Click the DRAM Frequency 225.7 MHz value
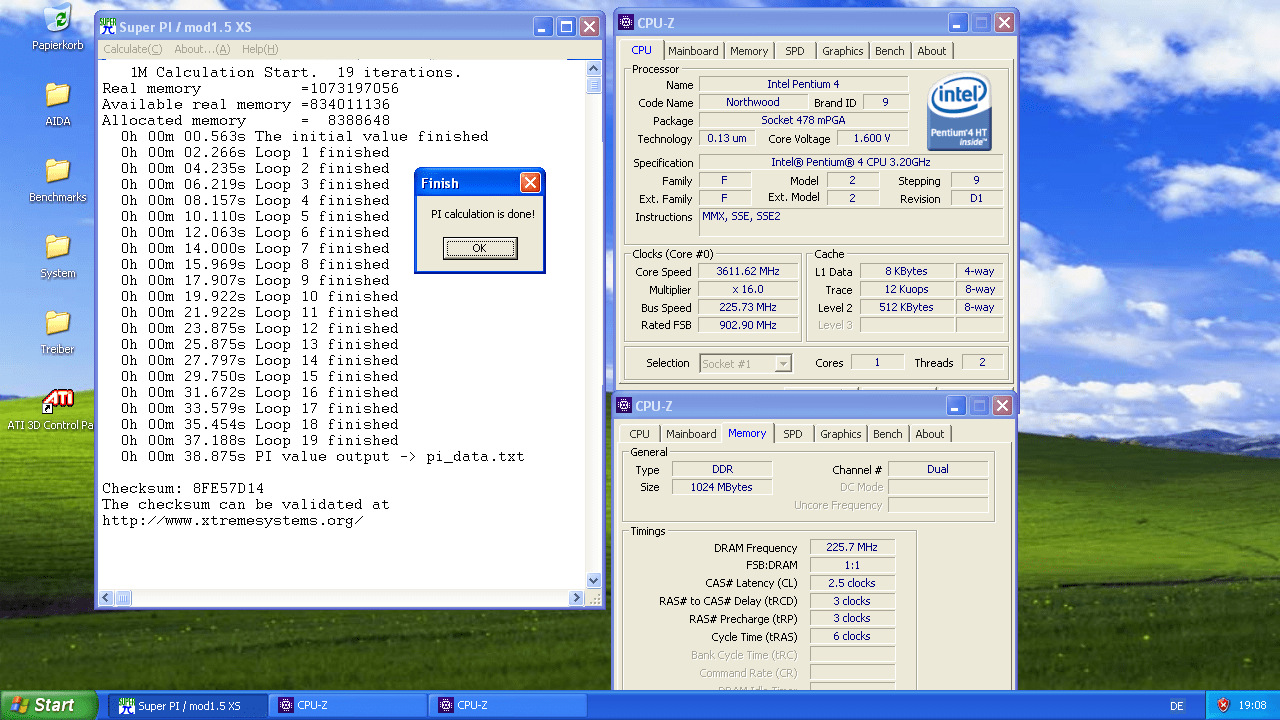The image size is (1280, 720). [x=852, y=548]
